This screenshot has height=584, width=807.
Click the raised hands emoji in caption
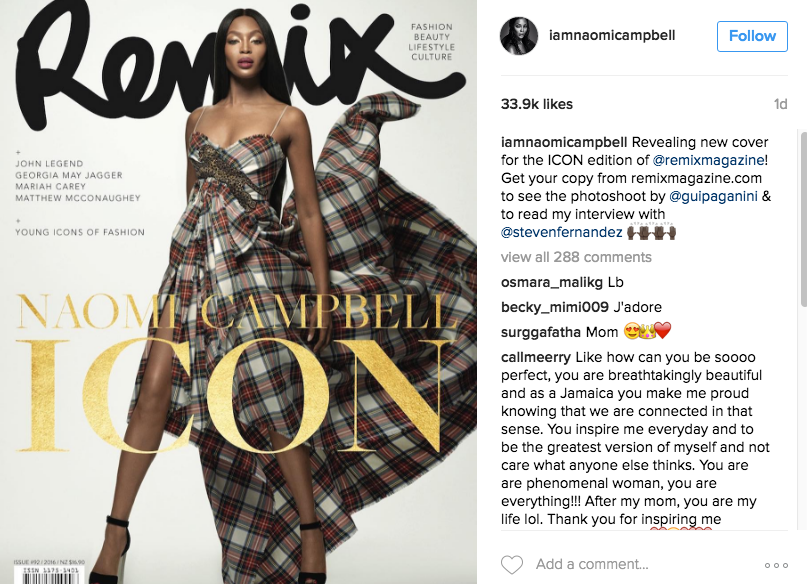pos(651,232)
